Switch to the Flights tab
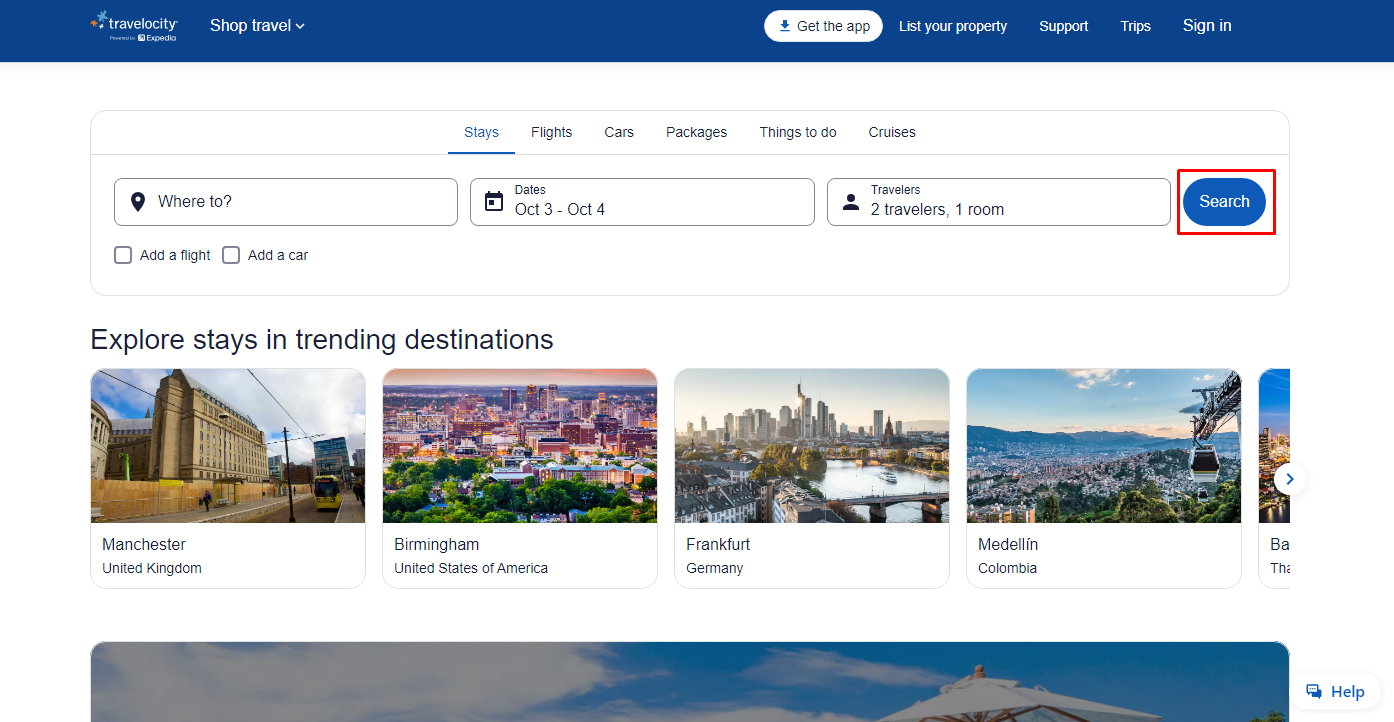 pyautogui.click(x=552, y=132)
